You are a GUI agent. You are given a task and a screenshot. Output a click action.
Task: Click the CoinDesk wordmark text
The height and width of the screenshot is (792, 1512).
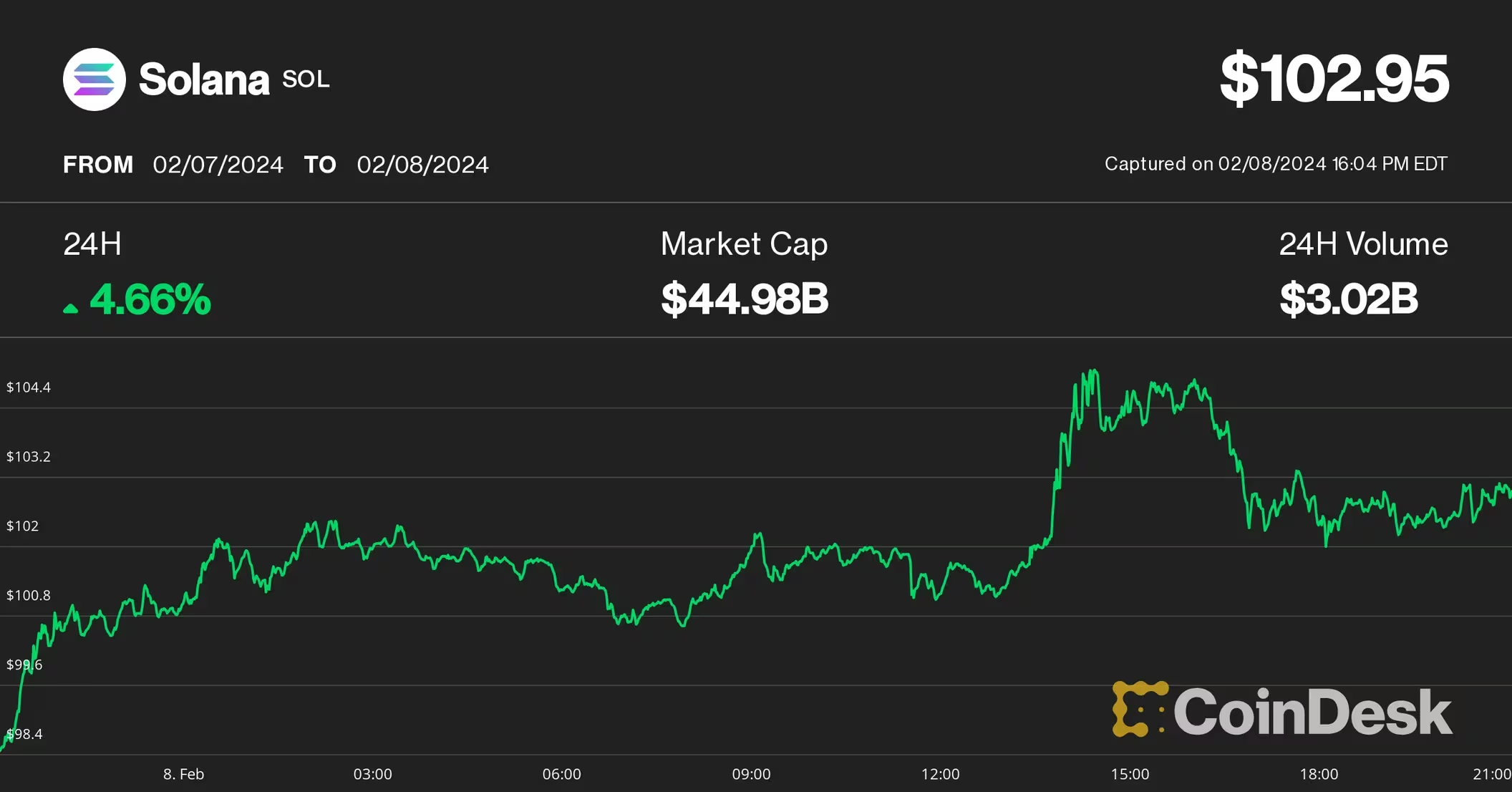coord(1312,712)
